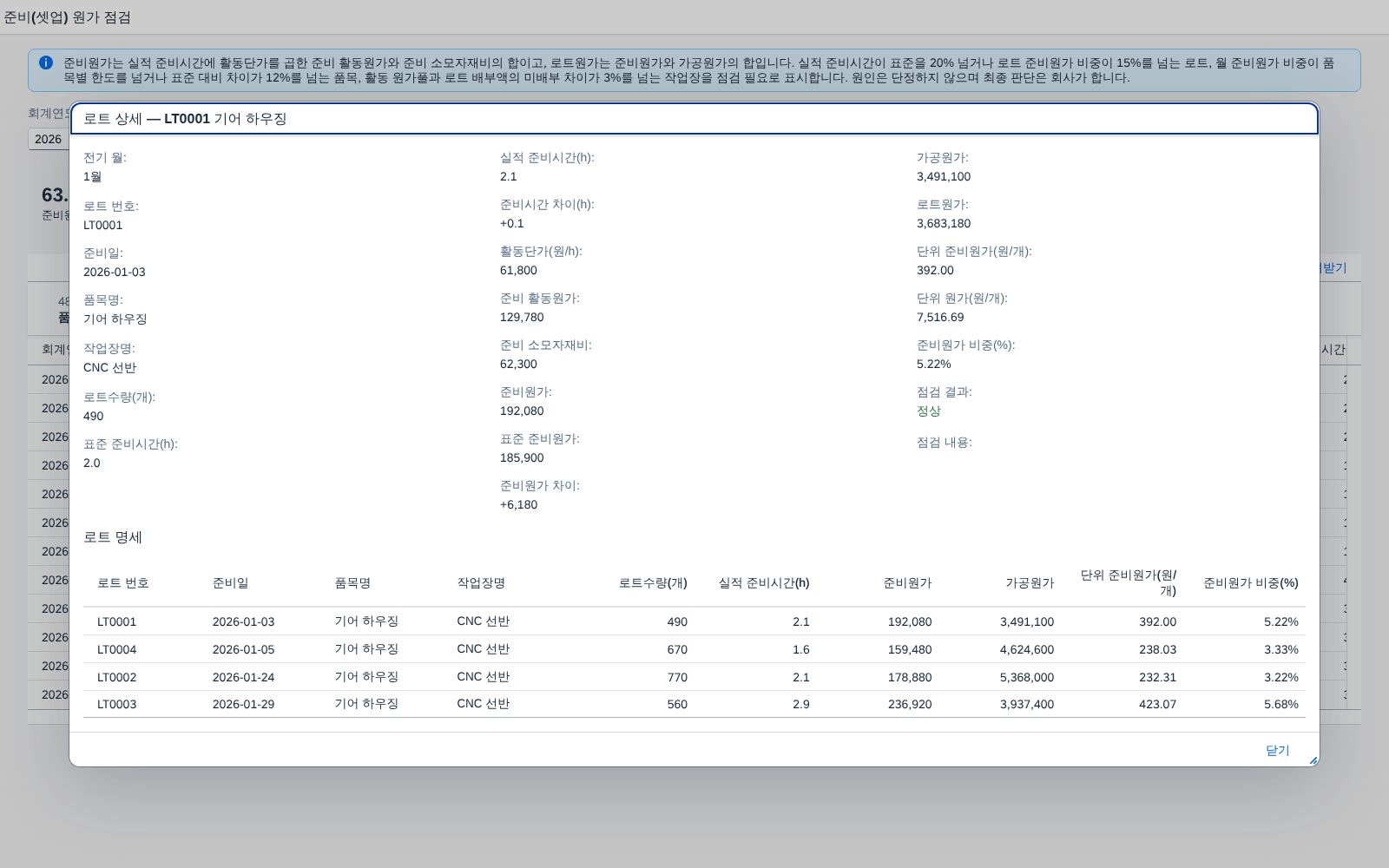
Task: Select lot row LT0003 in the table
Action: click(x=694, y=704)
